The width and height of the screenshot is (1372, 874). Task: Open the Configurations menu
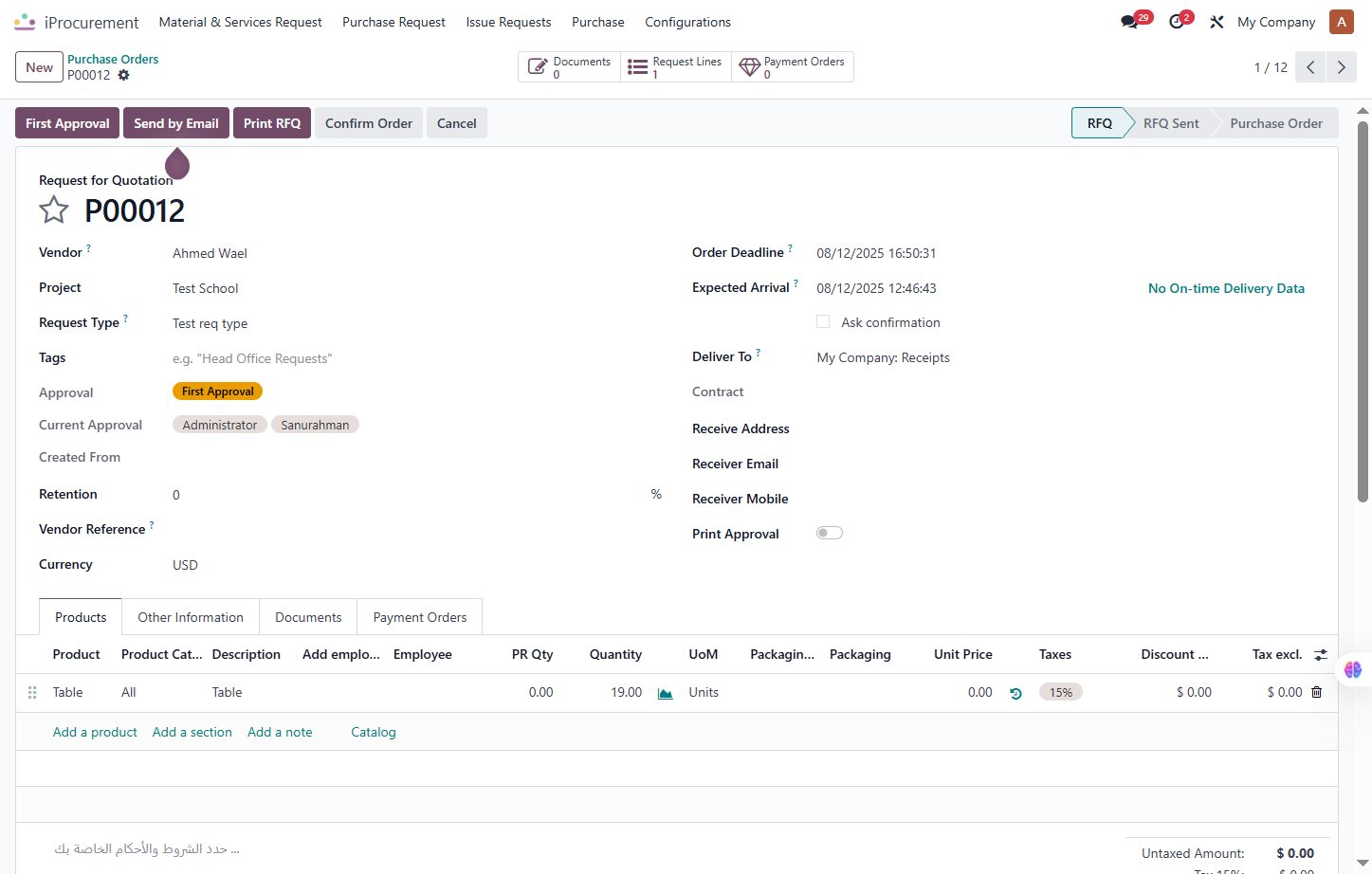[687, 22]
